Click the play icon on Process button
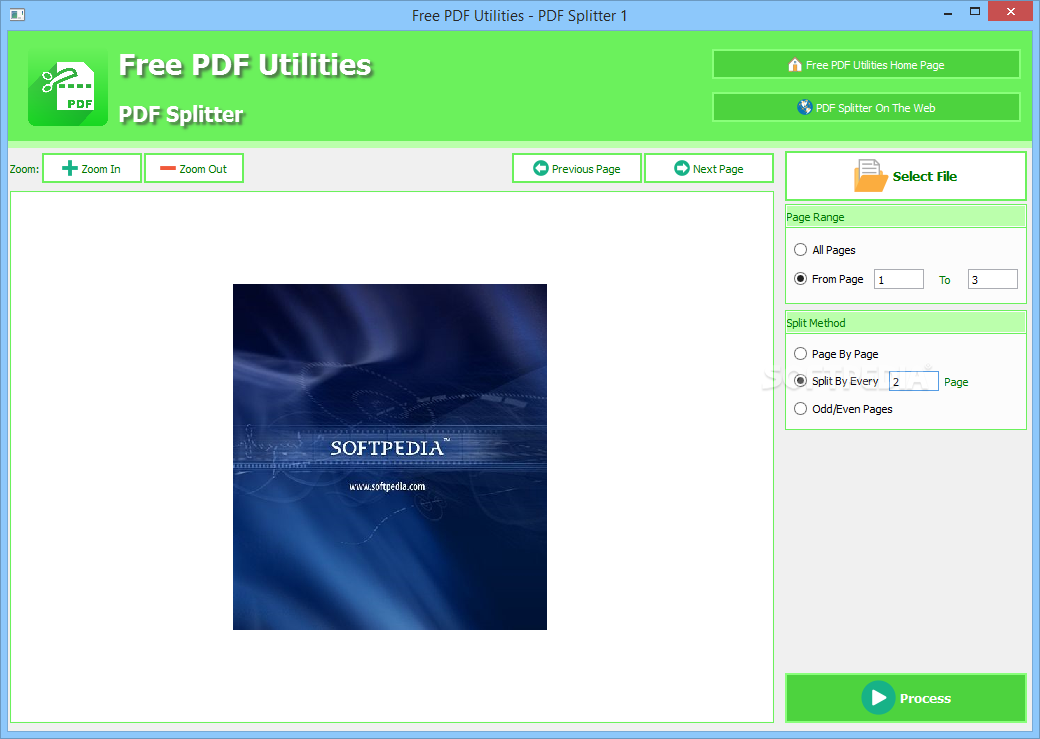The image size is (1040, 739). click(x=878, y=698)
